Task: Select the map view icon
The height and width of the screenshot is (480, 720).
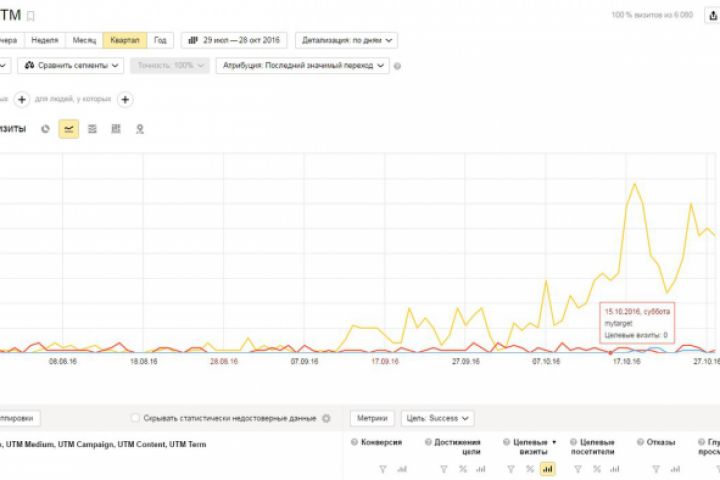Action: click(x=140, y=129)
